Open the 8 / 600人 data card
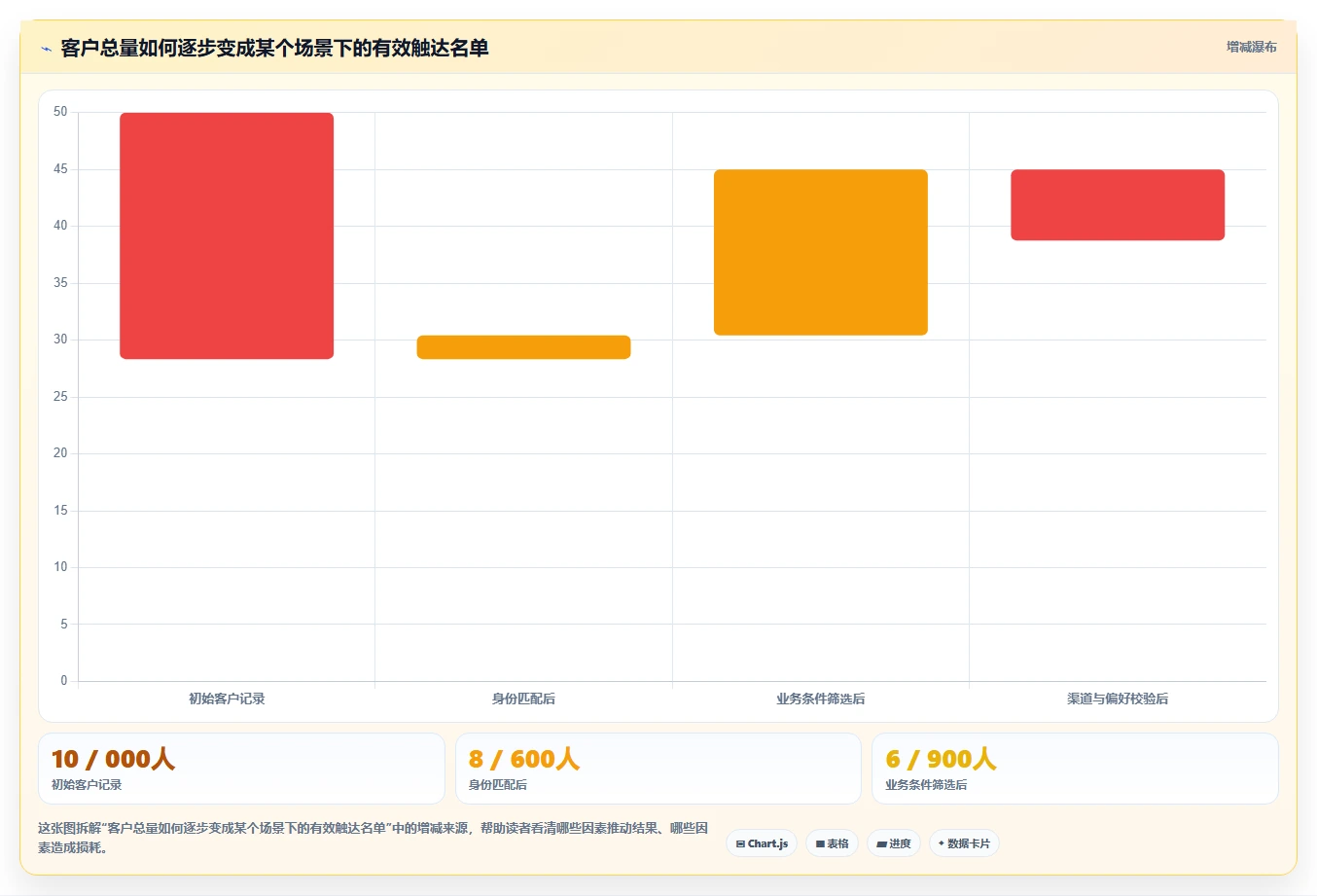 pyautogui.click(x=658, y=769)
